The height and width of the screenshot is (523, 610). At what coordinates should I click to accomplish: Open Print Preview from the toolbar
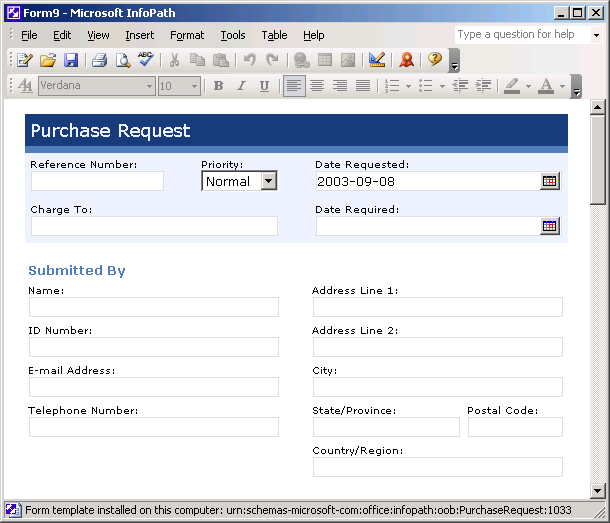click(123, 60)
